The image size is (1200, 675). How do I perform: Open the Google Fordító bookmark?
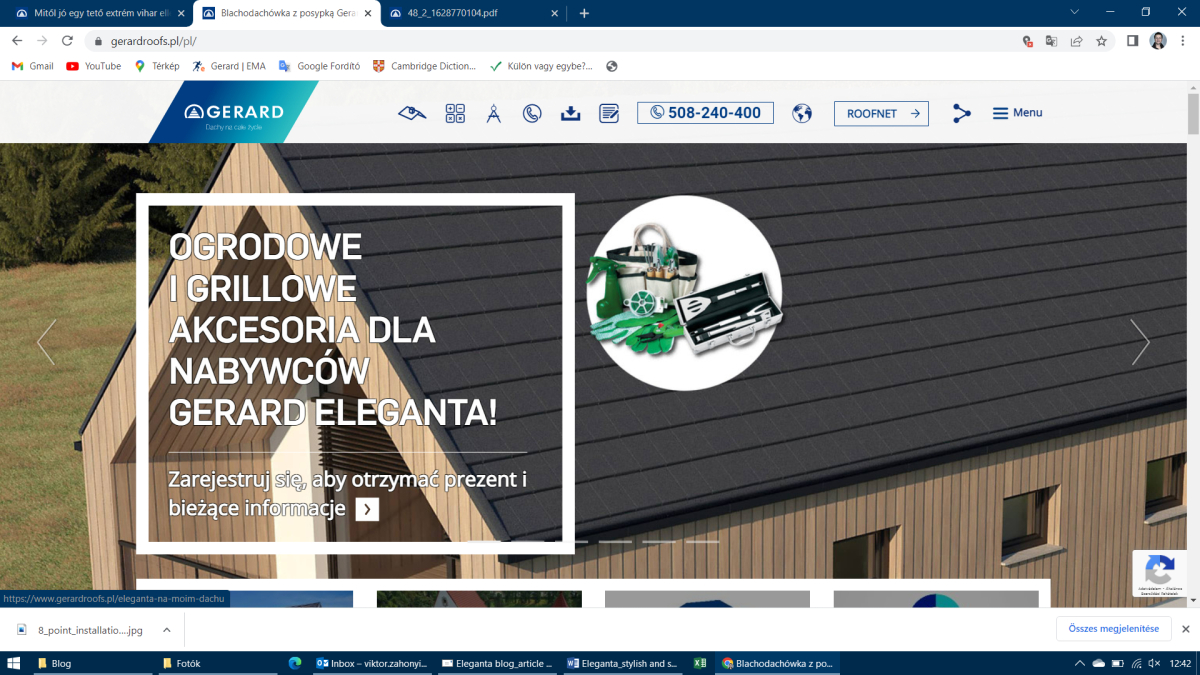[x=319, y=66]
